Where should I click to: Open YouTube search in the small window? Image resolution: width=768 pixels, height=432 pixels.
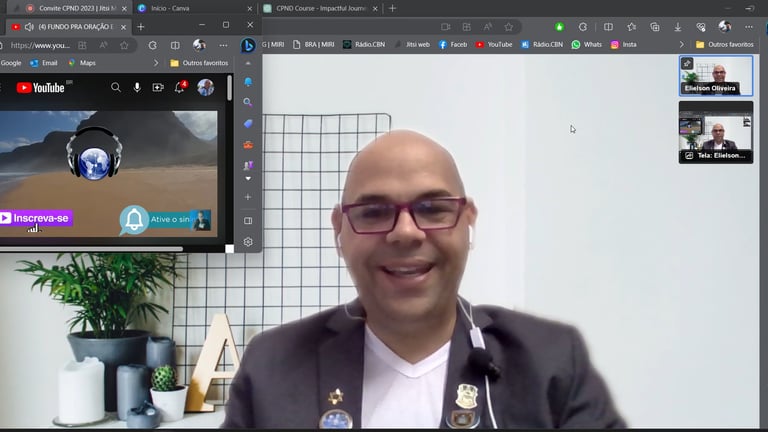116,88
